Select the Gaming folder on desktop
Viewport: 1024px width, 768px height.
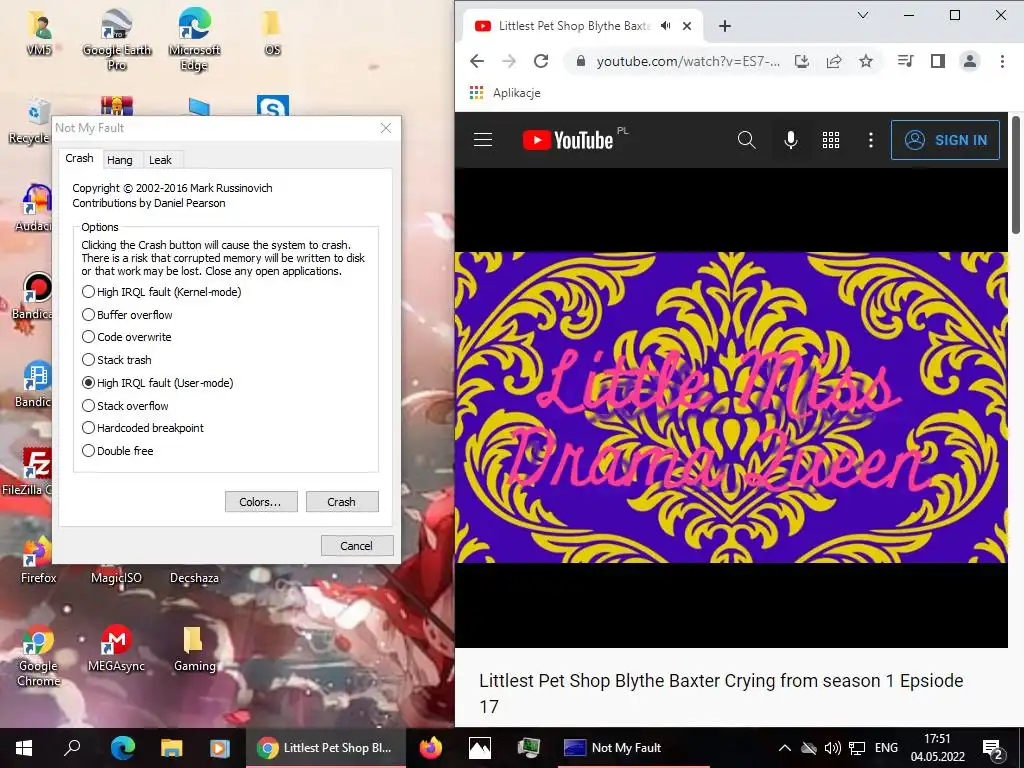coord(194,648)
